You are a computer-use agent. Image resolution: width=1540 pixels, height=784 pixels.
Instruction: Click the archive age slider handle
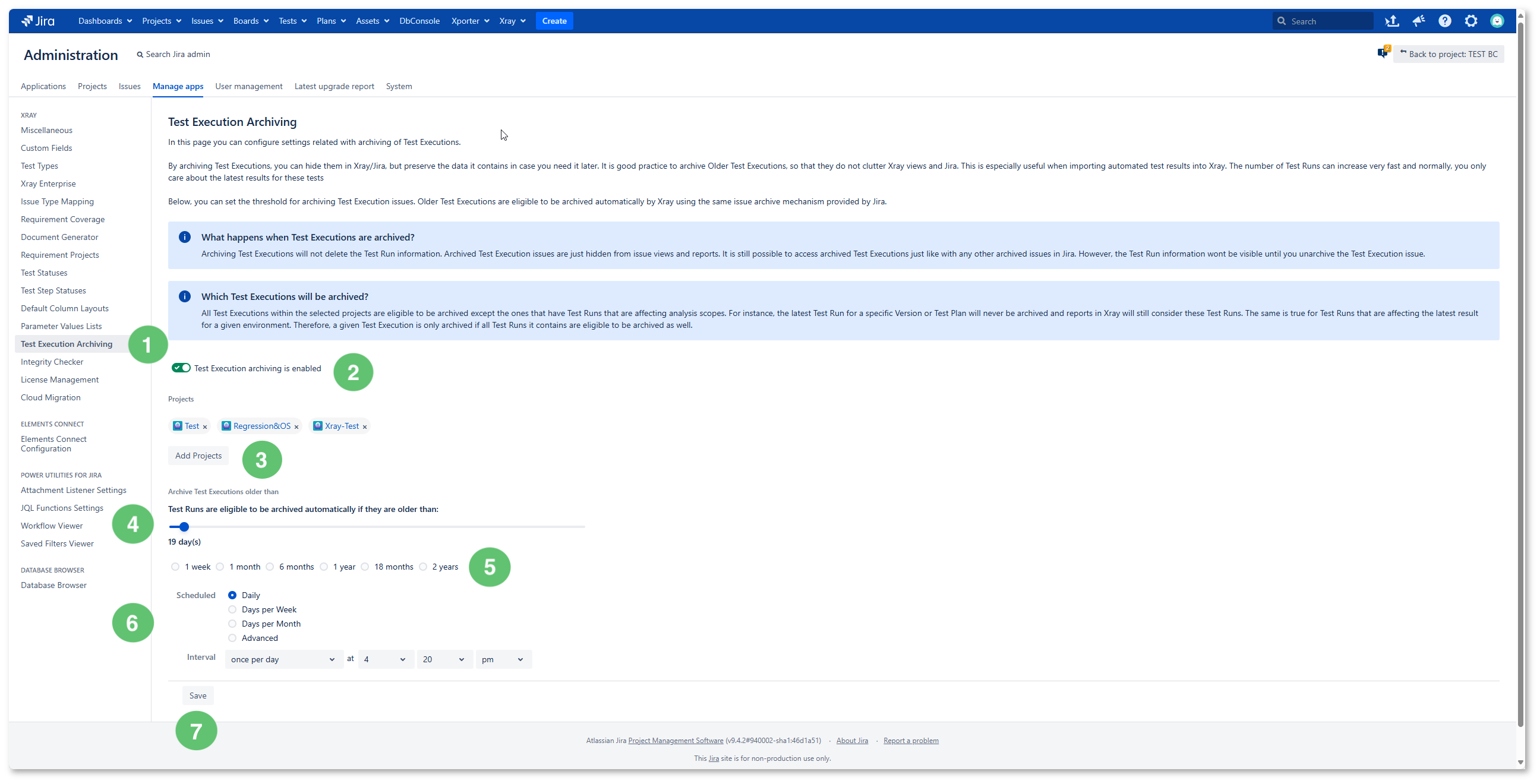click(x=184, y=527)
